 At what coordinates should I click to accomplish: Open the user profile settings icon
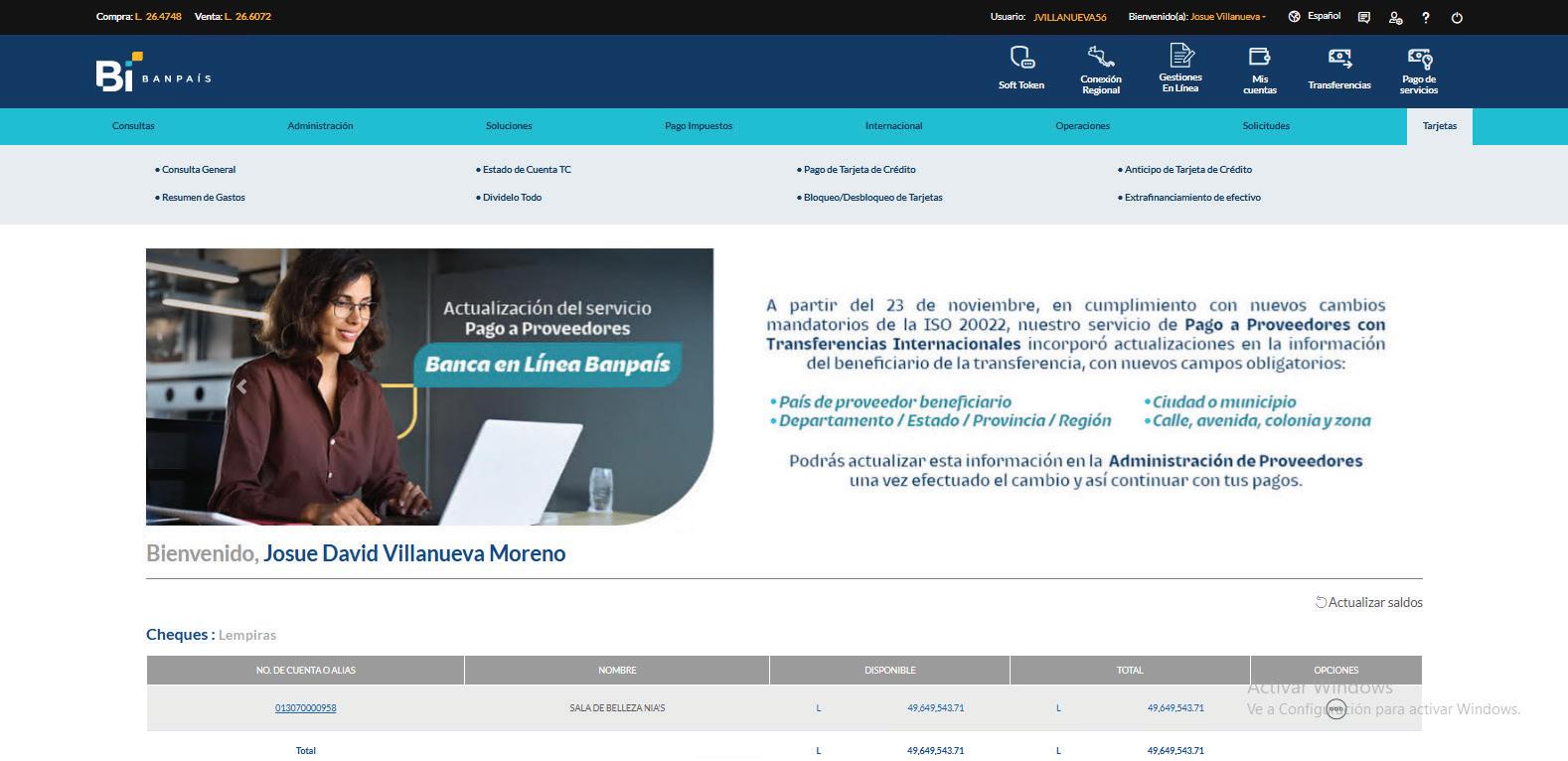click(x=1395, y=18)
